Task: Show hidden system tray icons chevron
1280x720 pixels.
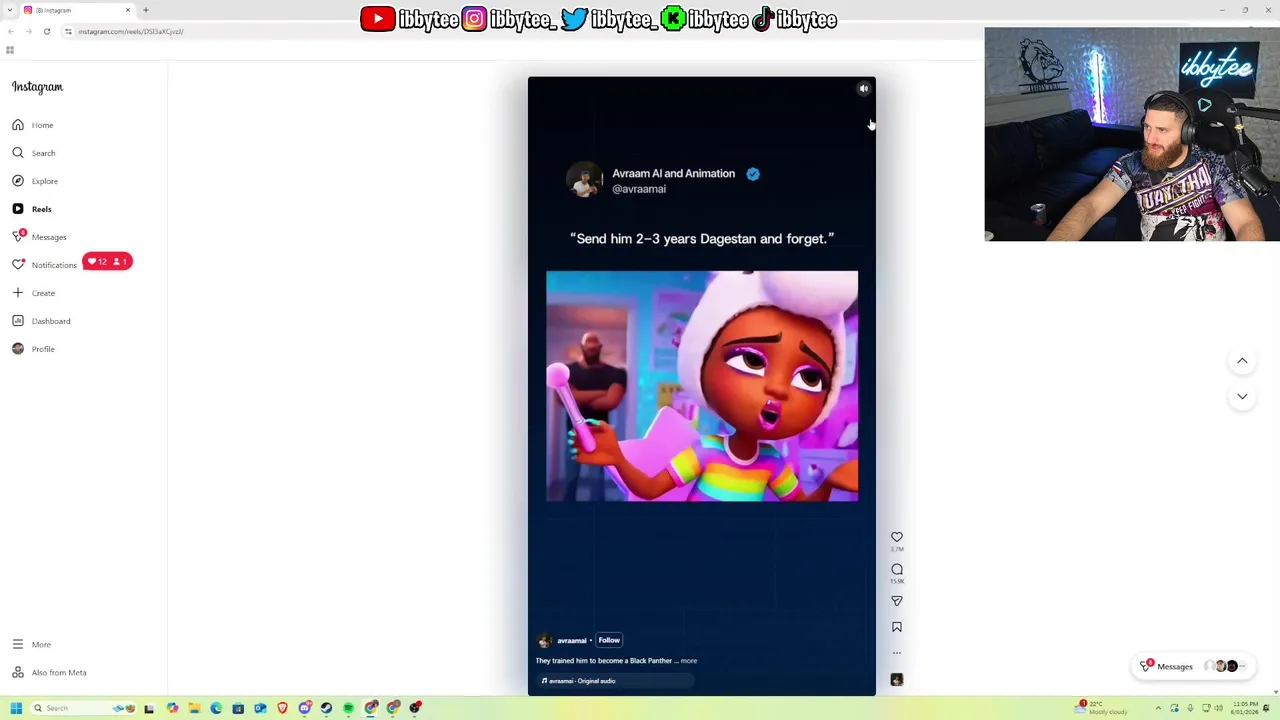Action: (x=1158, y=708)
